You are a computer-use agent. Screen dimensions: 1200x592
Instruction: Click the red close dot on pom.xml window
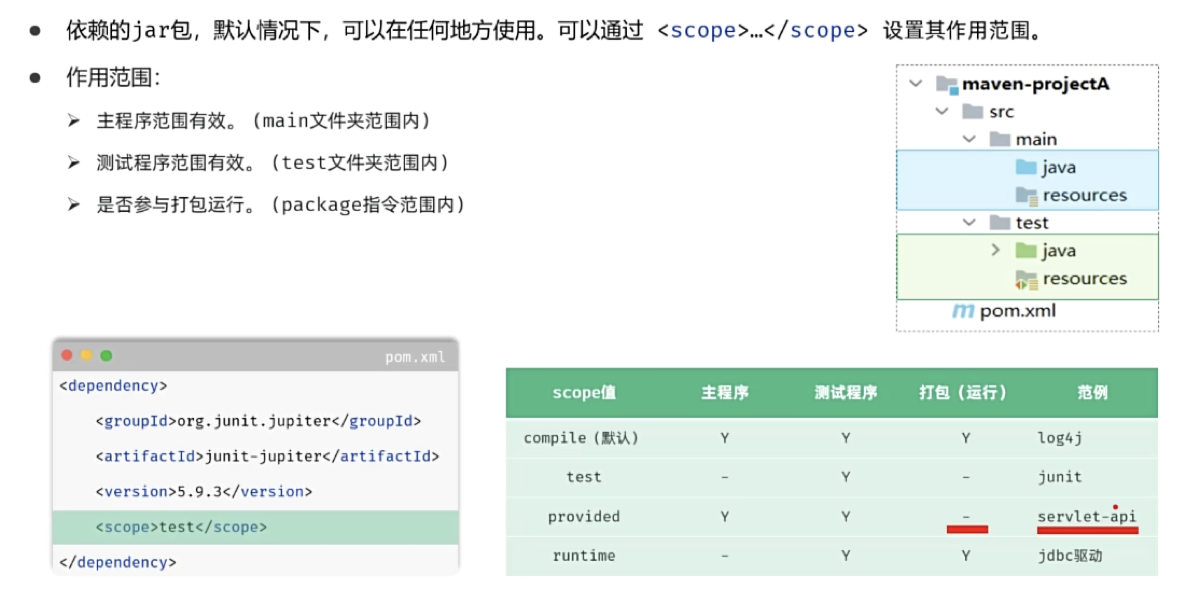click(67, 355)
